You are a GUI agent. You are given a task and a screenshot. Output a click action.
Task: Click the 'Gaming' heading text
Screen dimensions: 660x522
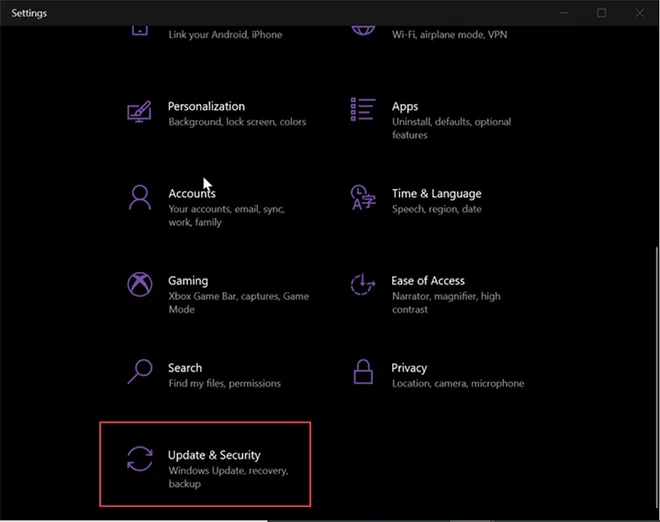[188, 281]
